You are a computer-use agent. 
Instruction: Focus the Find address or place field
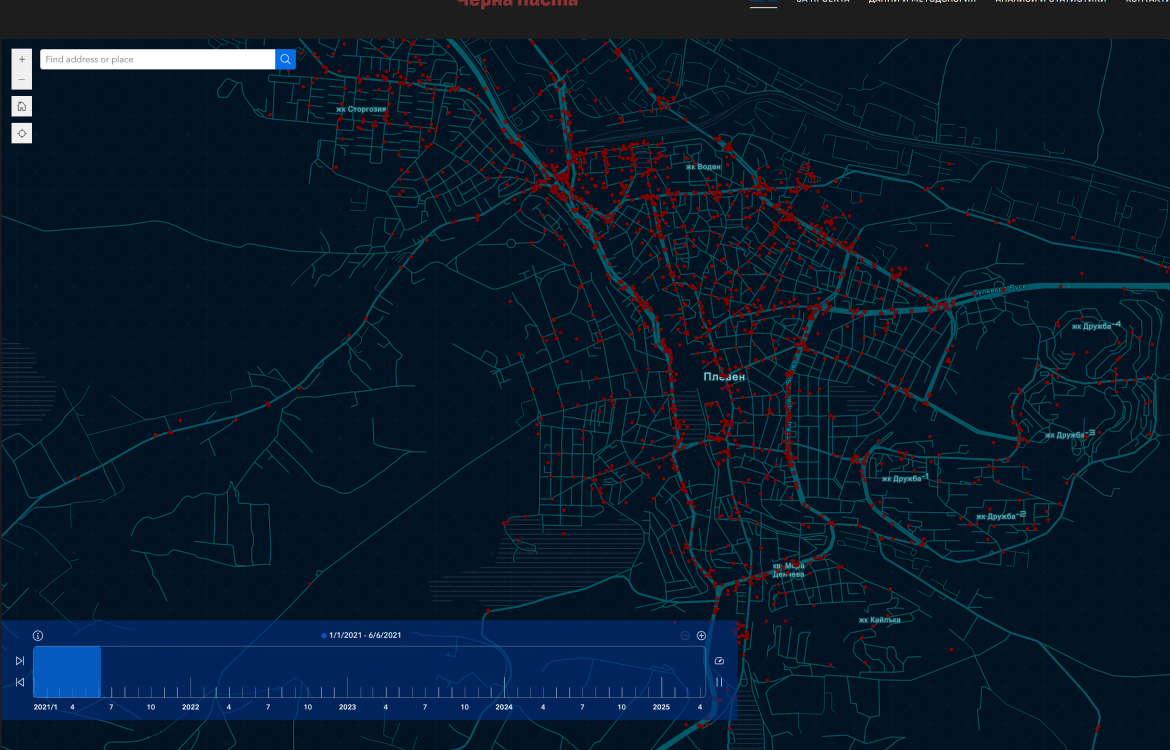(157, 60)
